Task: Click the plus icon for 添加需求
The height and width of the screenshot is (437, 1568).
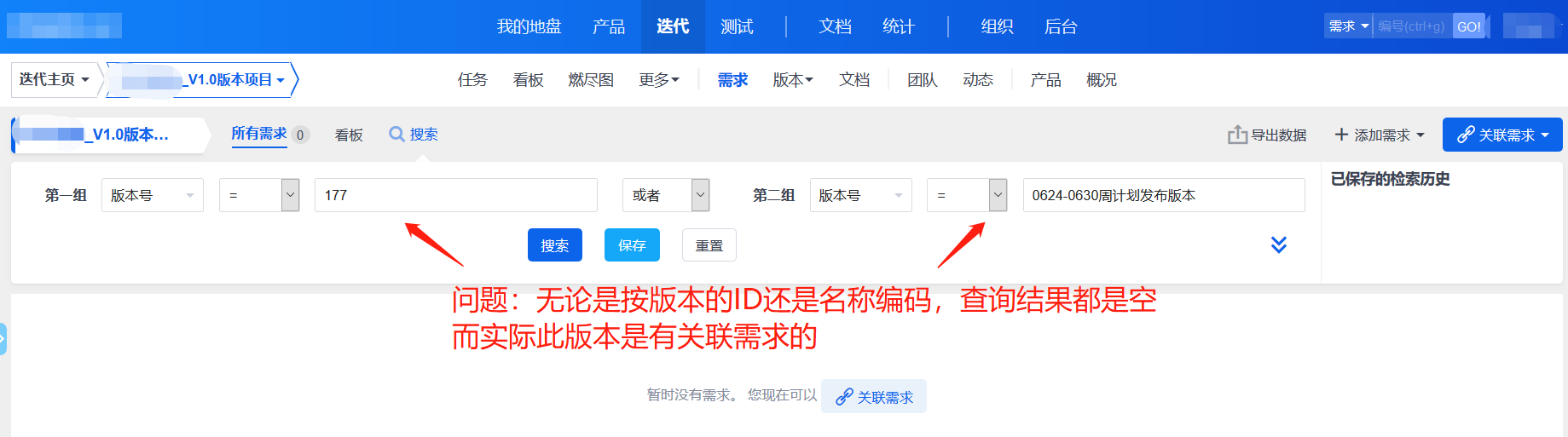Action: tap(1341, 135)
